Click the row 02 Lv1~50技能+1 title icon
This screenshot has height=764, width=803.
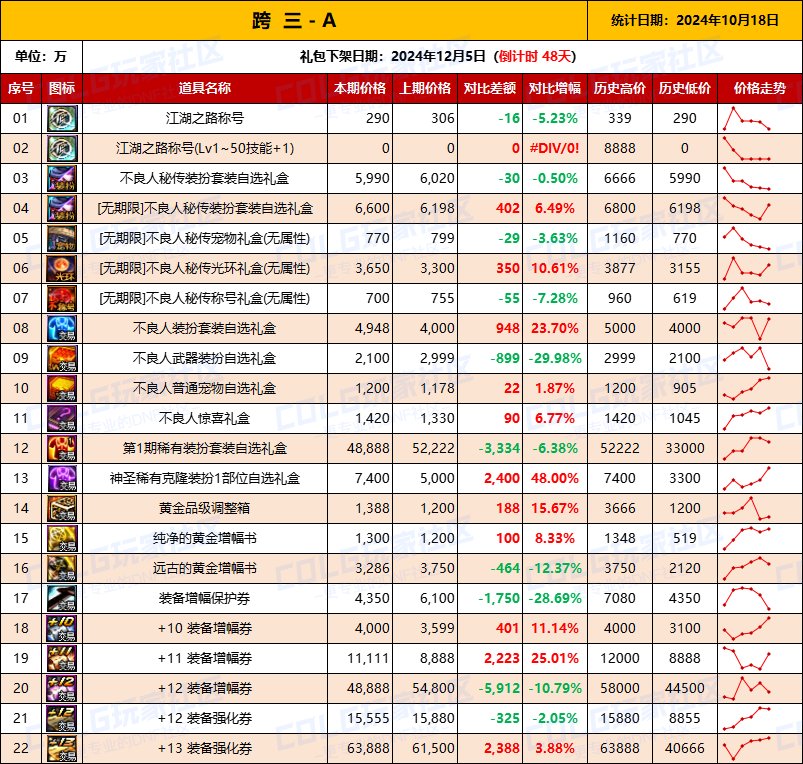[62, 148]
